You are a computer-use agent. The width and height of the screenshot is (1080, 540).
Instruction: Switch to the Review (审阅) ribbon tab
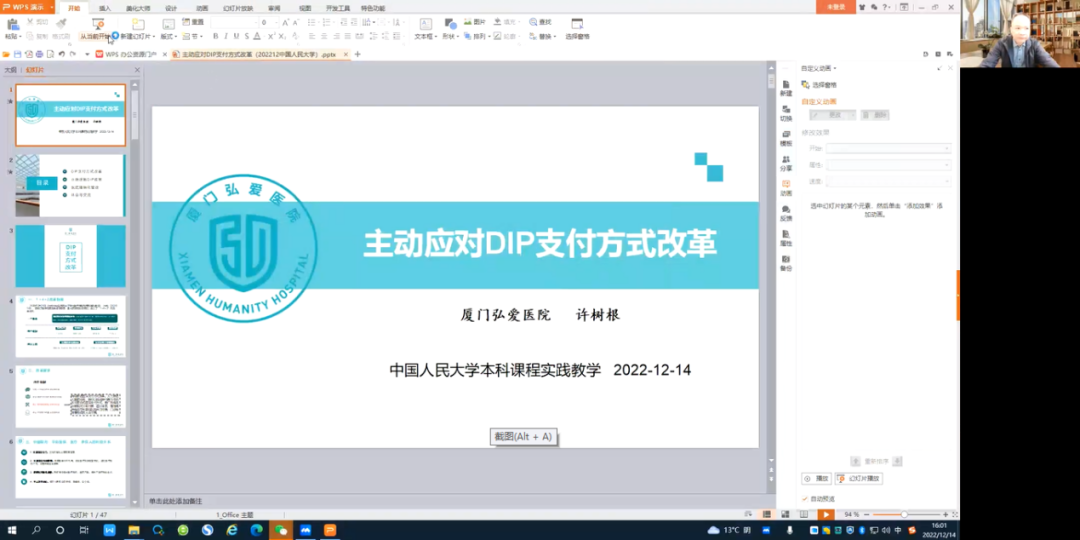[x=273, y=8]
